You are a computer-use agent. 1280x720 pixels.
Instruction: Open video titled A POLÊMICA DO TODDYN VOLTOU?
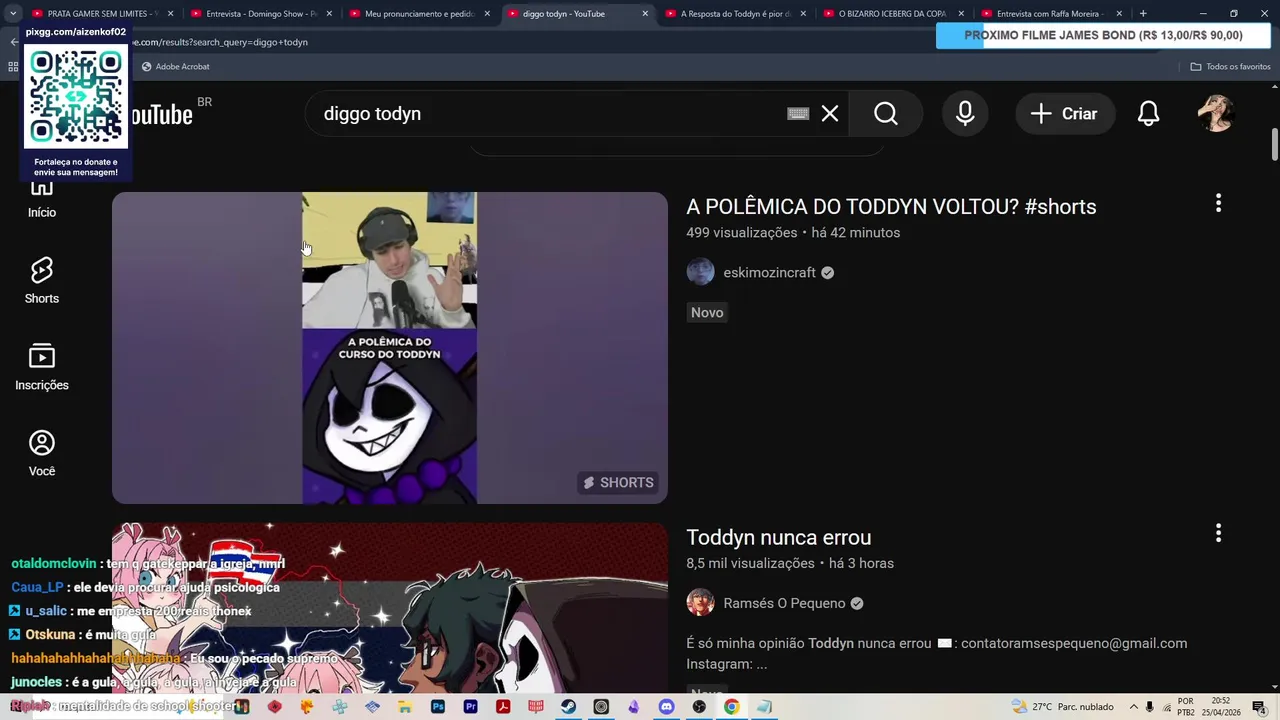[x=891, y=207]
